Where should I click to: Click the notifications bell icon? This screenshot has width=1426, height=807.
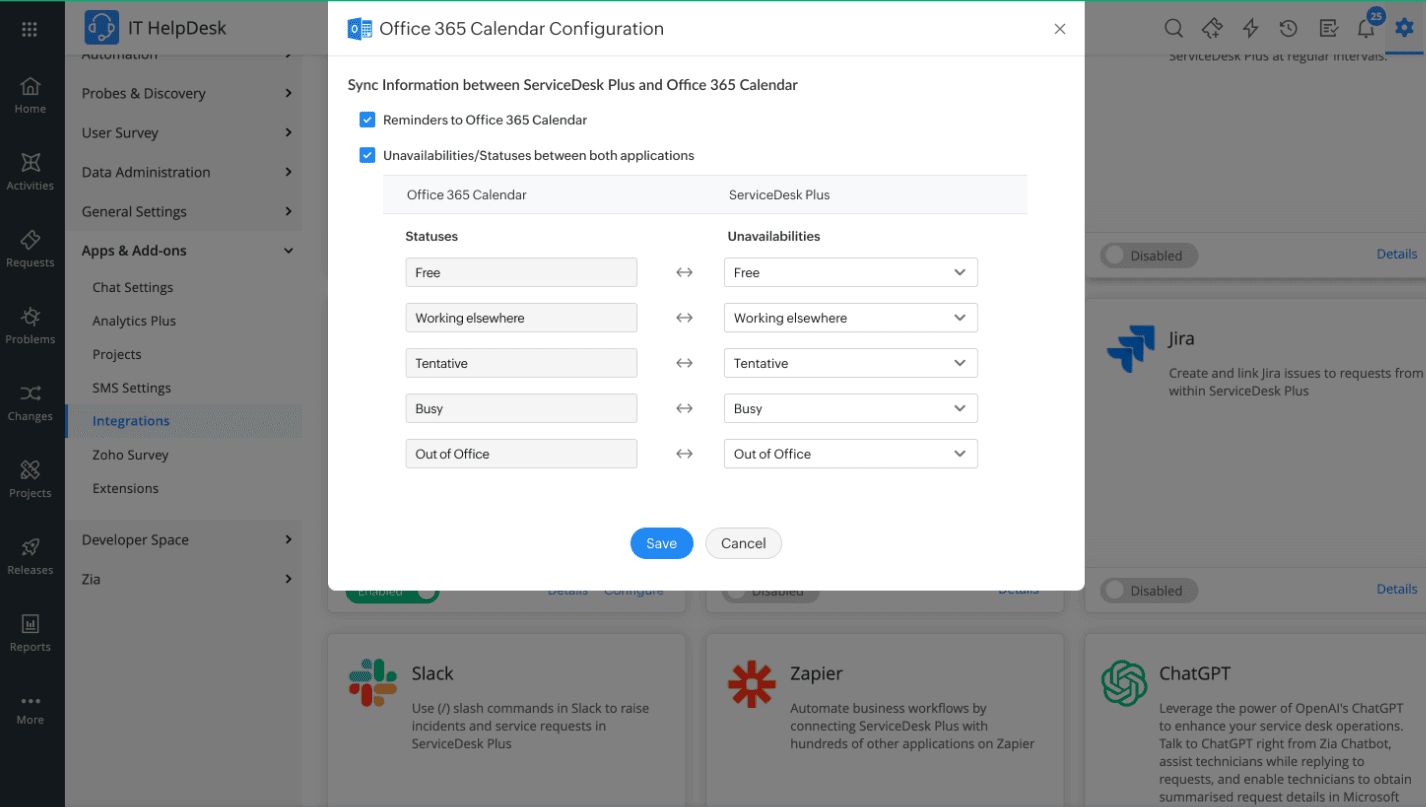point(1365,29)
